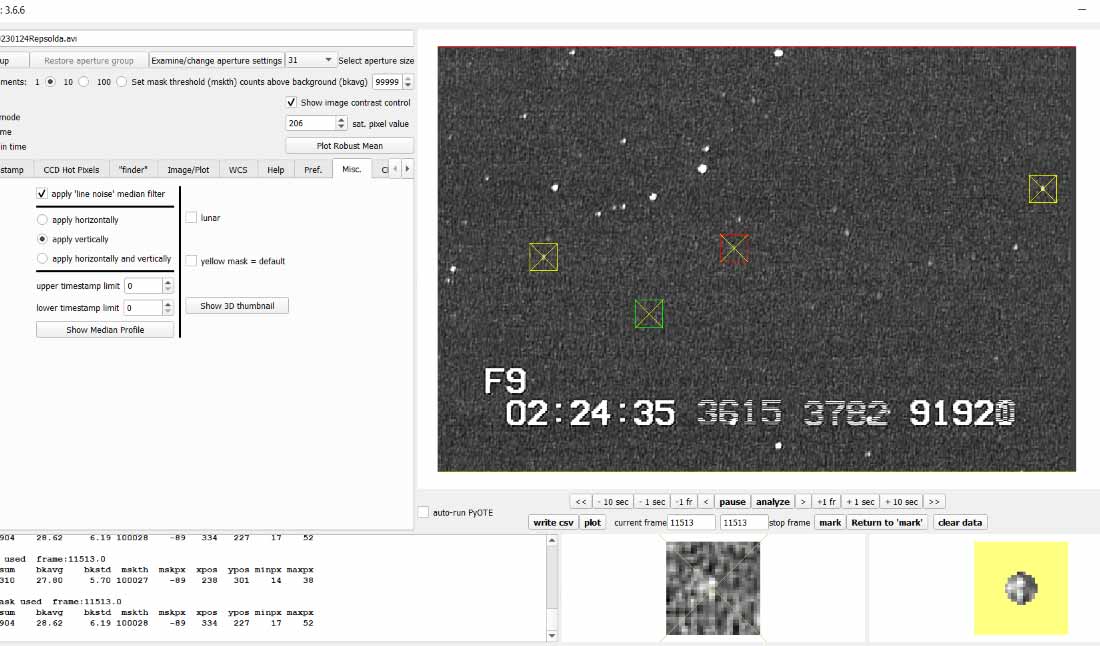This screenshot has height=646, width=1100.
Task: Select the increment 1 radio button
Action: (x=50, y=82)
